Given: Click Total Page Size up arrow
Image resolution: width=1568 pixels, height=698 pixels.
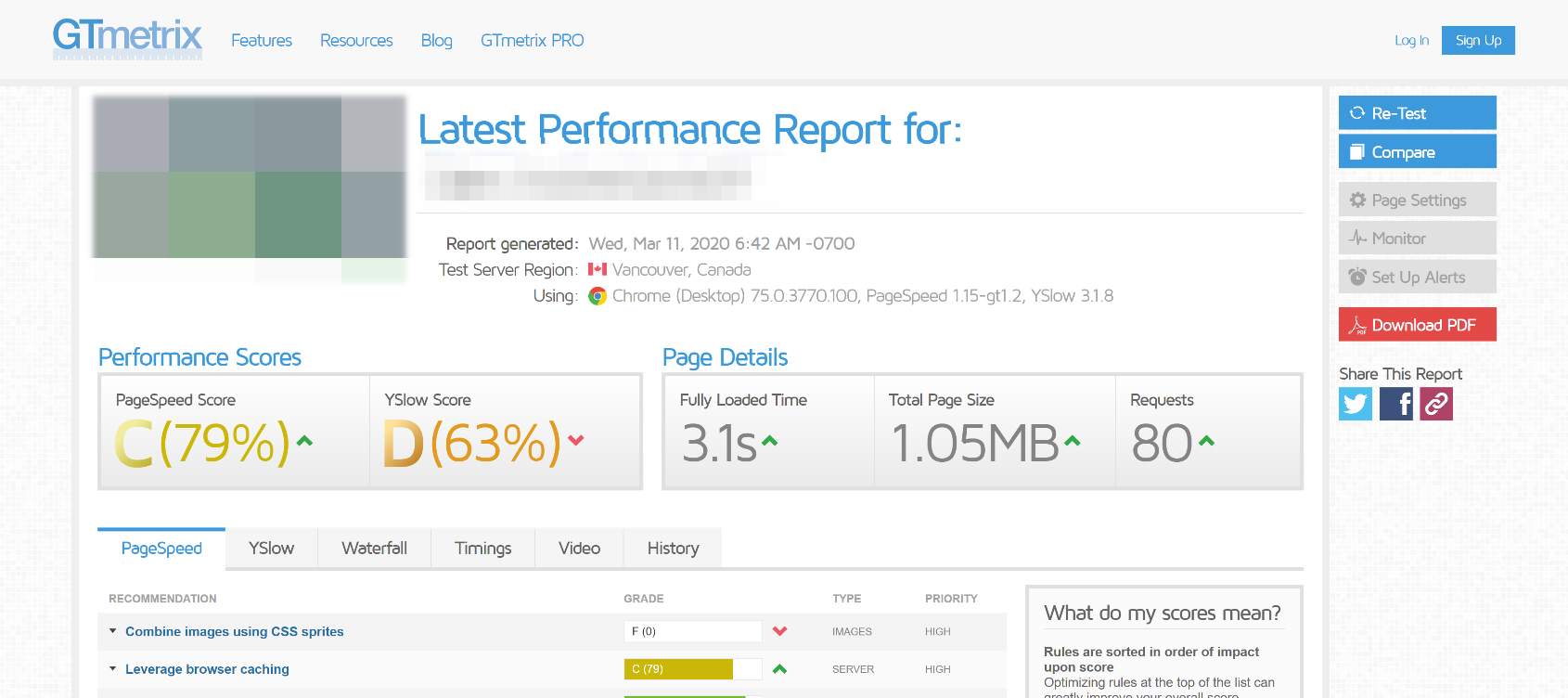Looking at the screenshot, I should click(1073, 441).
